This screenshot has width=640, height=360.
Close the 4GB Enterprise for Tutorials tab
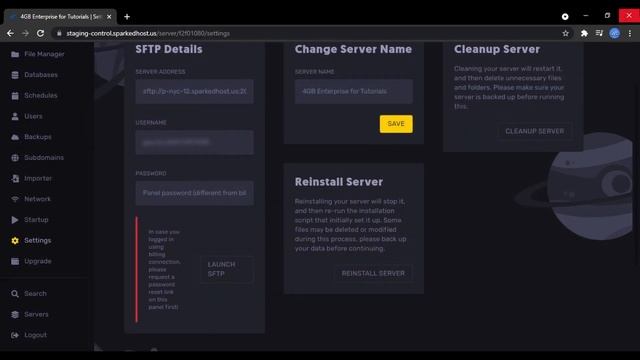click(109, 17)
